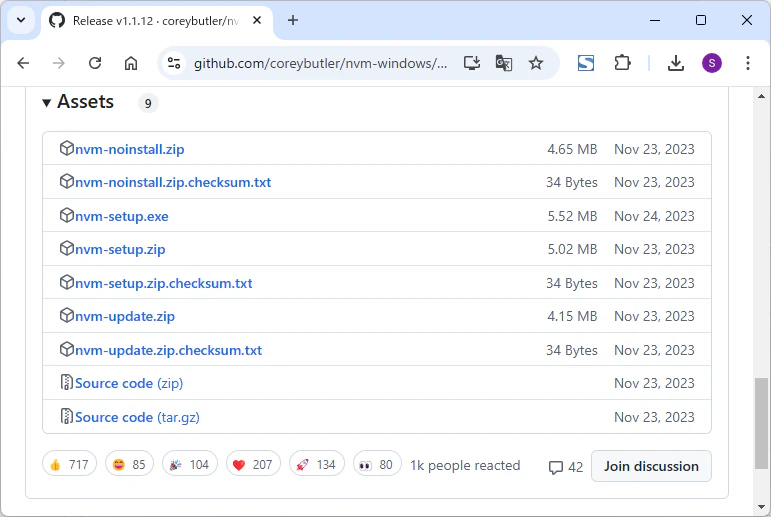This screenshot has height=517, width=771.
Task: Select the Release v1.1.12 tab
Action: (x=157, y=21)
